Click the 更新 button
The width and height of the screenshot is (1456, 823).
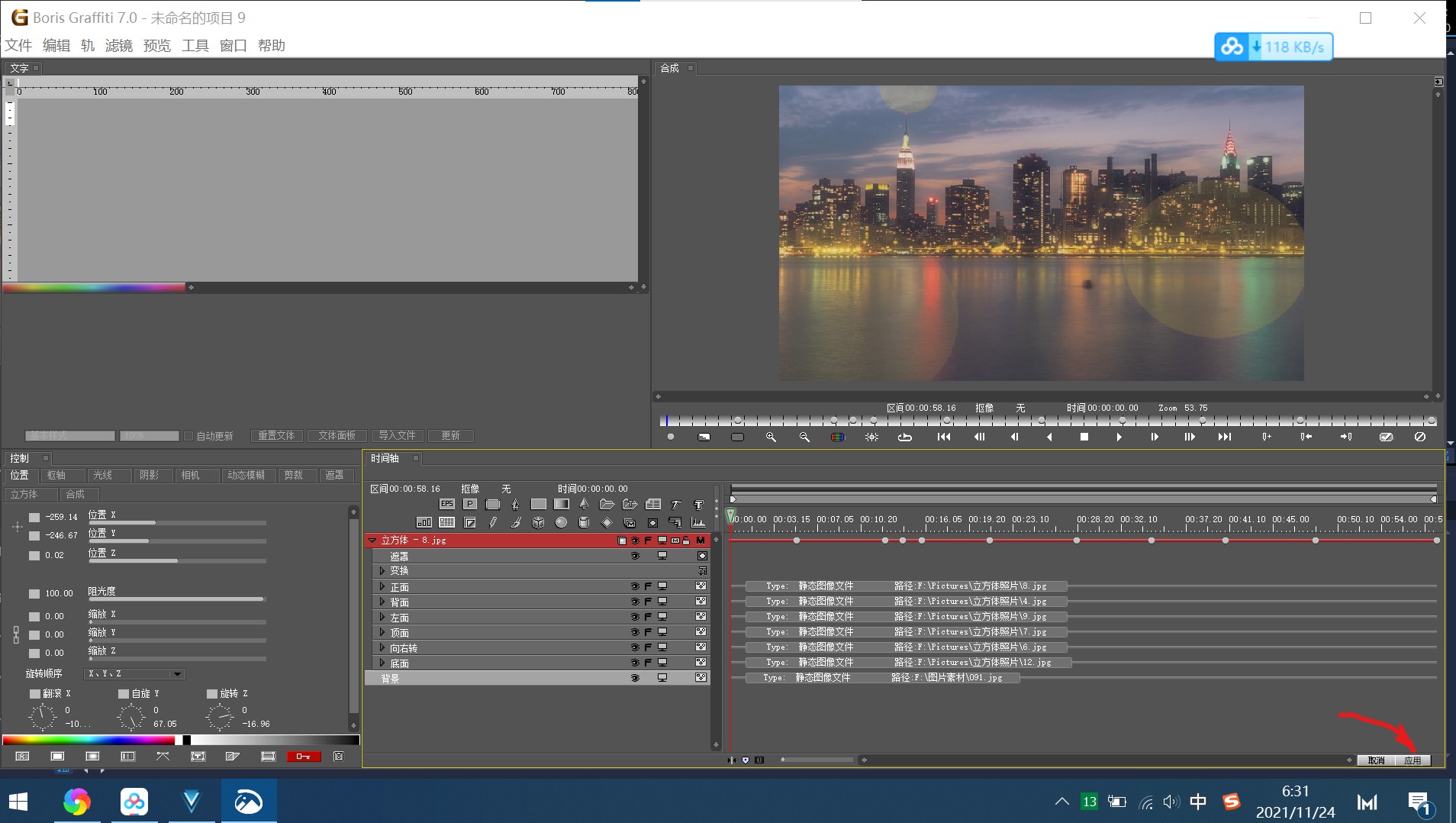coord(451,436)
